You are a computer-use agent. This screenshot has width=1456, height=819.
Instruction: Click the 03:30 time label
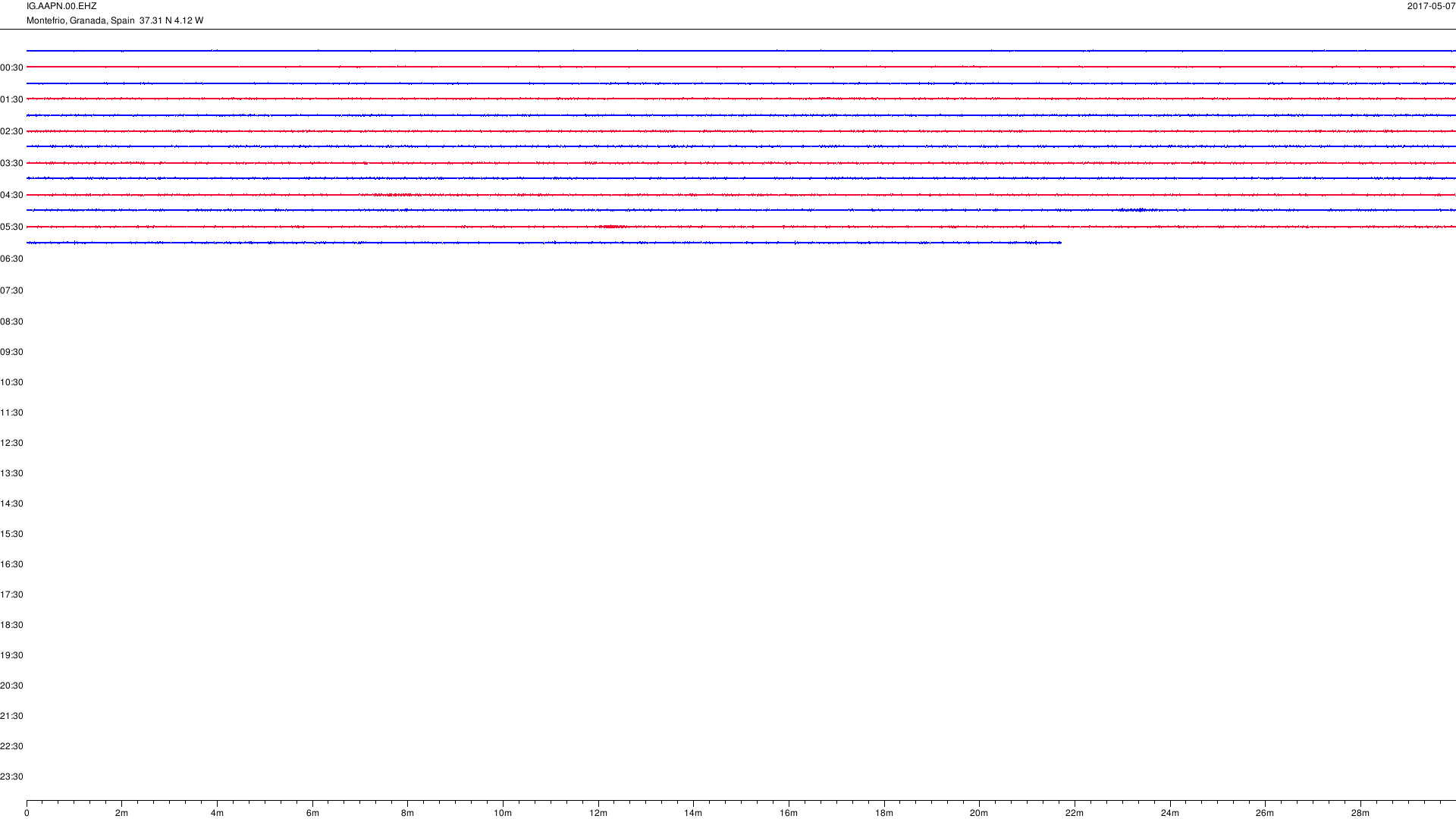(x=11, y=163)
